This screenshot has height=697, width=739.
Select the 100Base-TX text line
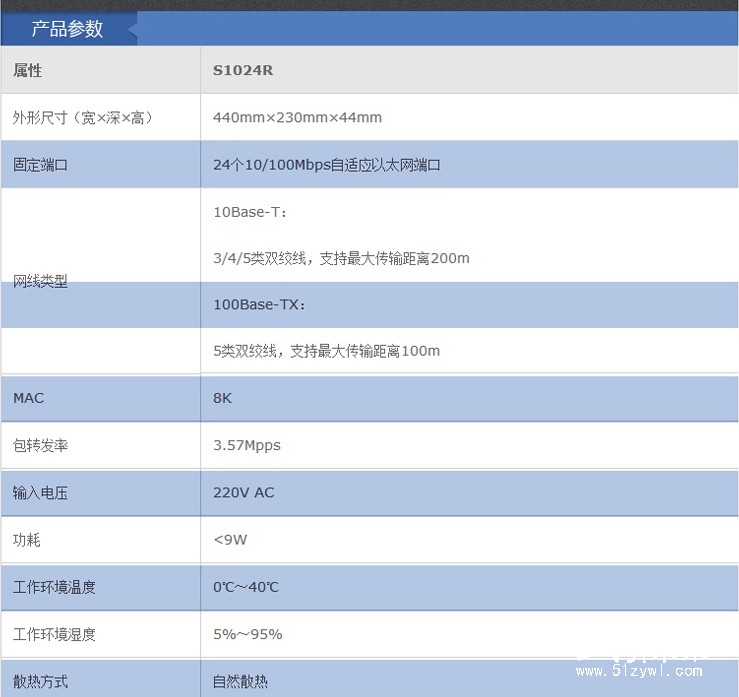(259, 305)
